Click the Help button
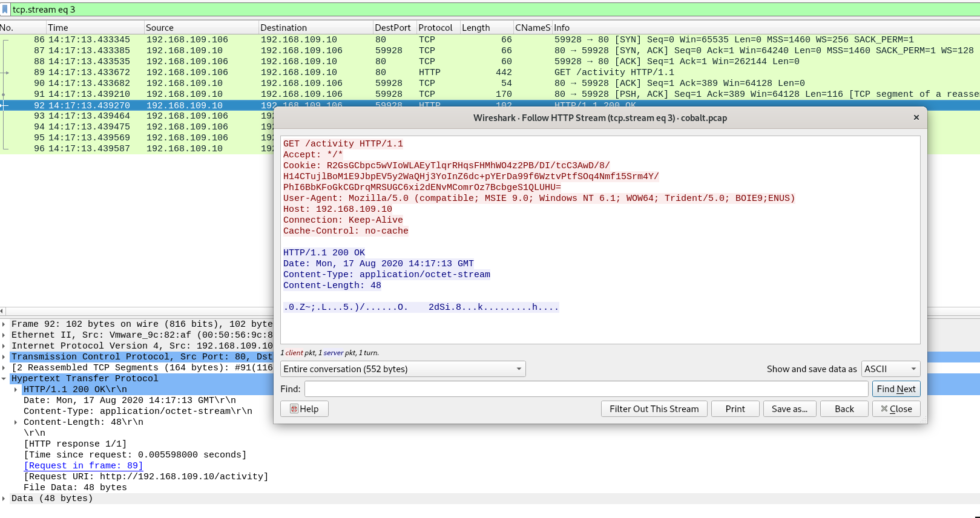Viewport: 980px width, 518px height. pos(304,409)
